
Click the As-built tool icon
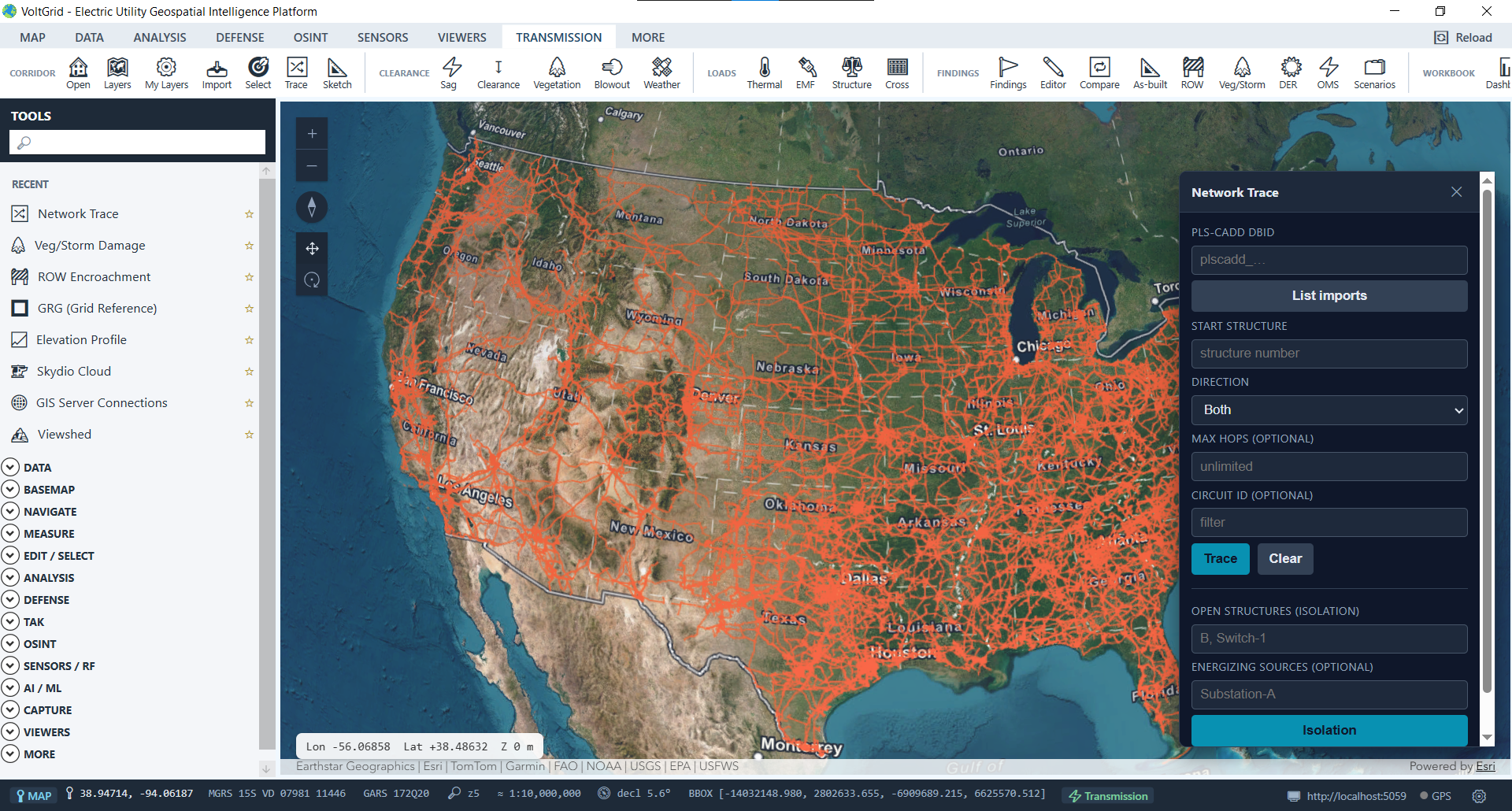tap(1150, 73)
